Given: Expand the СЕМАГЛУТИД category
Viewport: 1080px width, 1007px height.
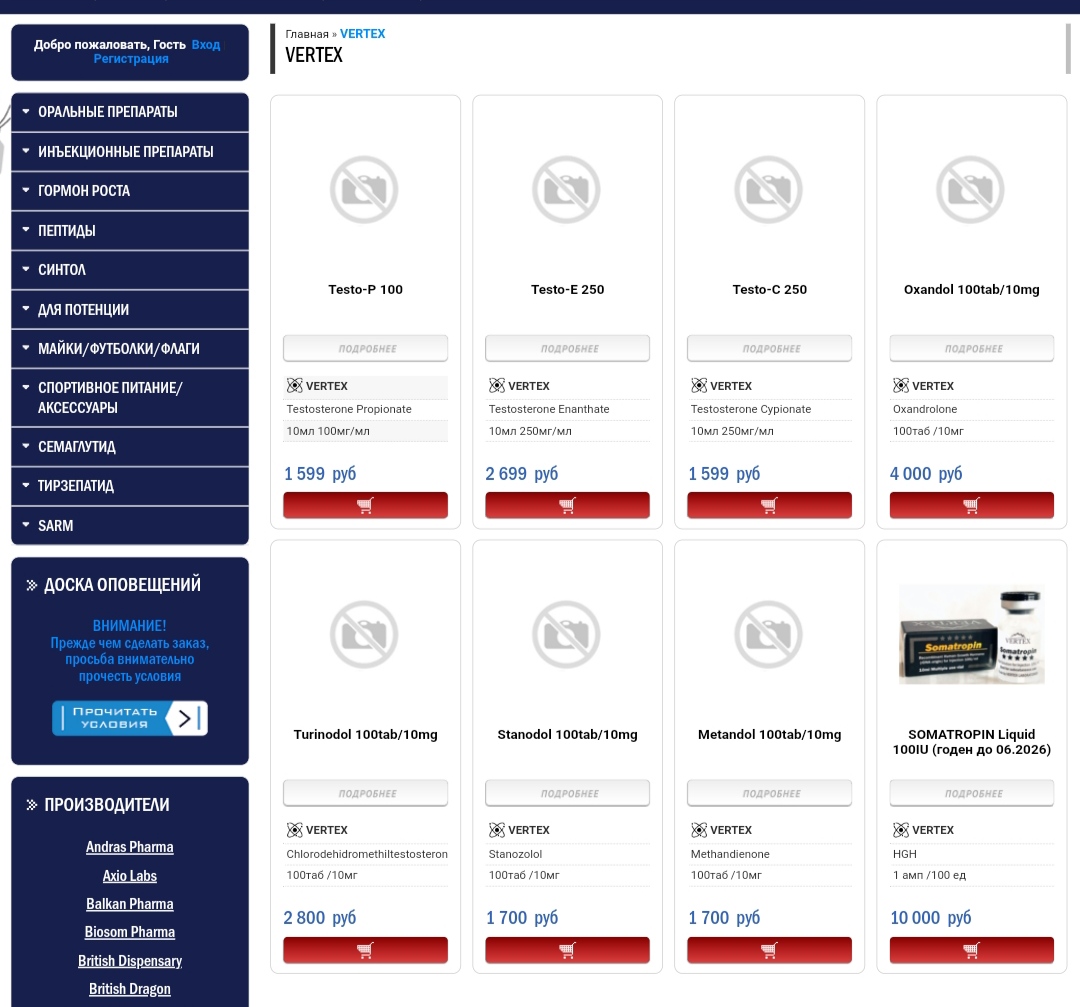Looking at the screenshot, I should click(129, 447).
